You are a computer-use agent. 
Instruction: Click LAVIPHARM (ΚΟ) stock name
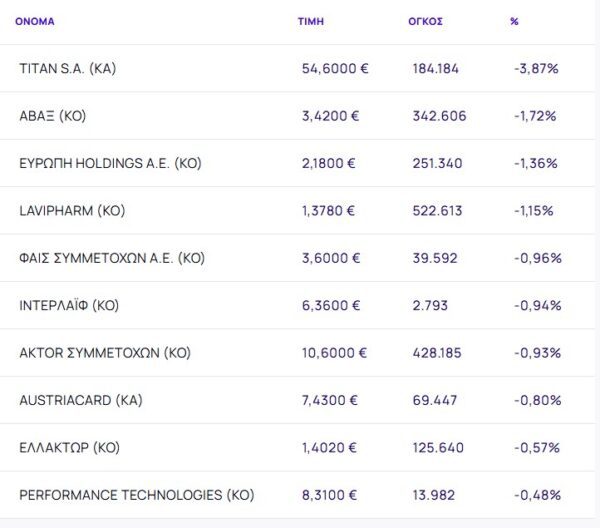72,211
